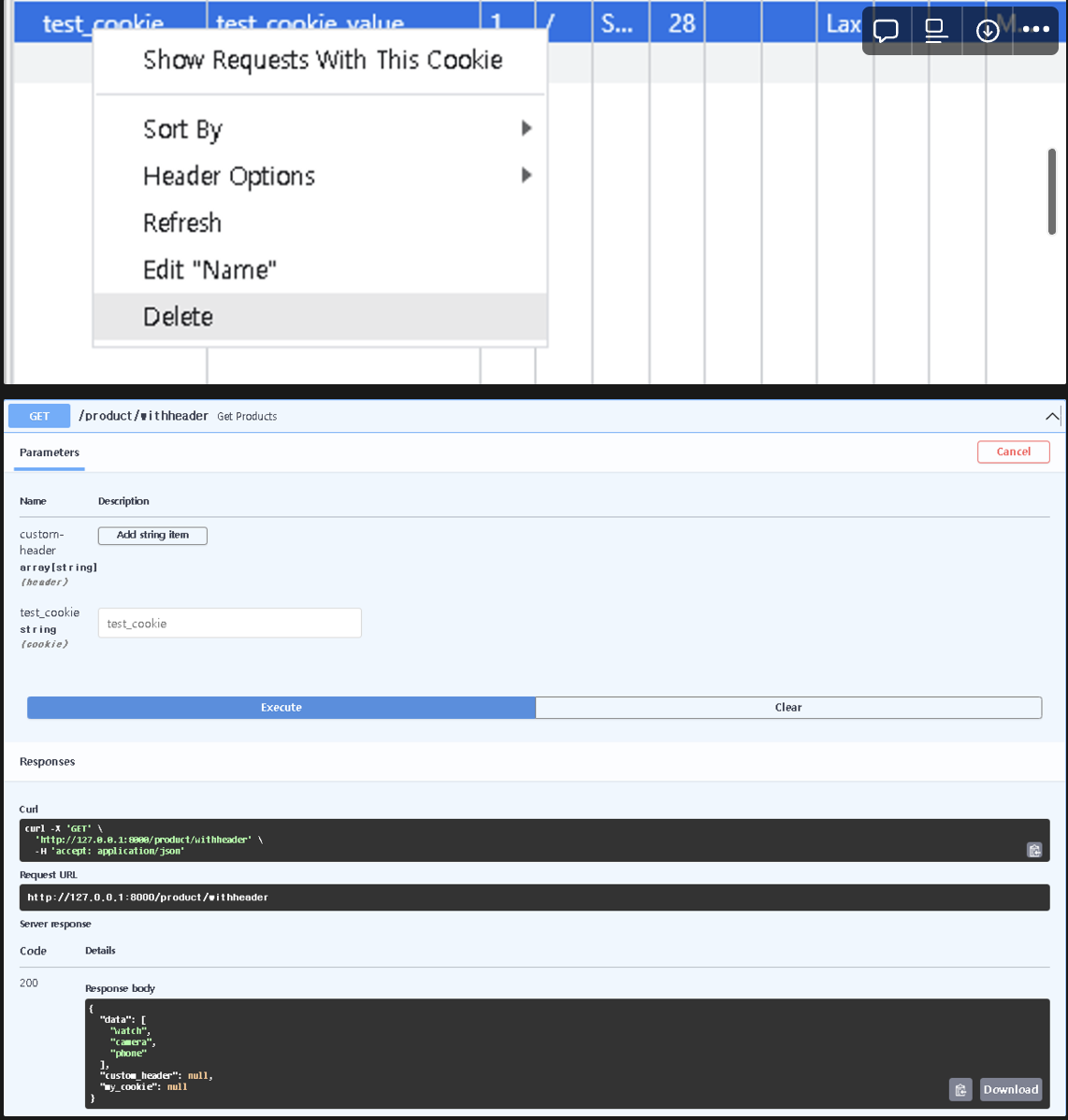1068x1120 pixels.
Task: Click the red Cancel button
Action: pyautogui.click(x=1013, y=452)
